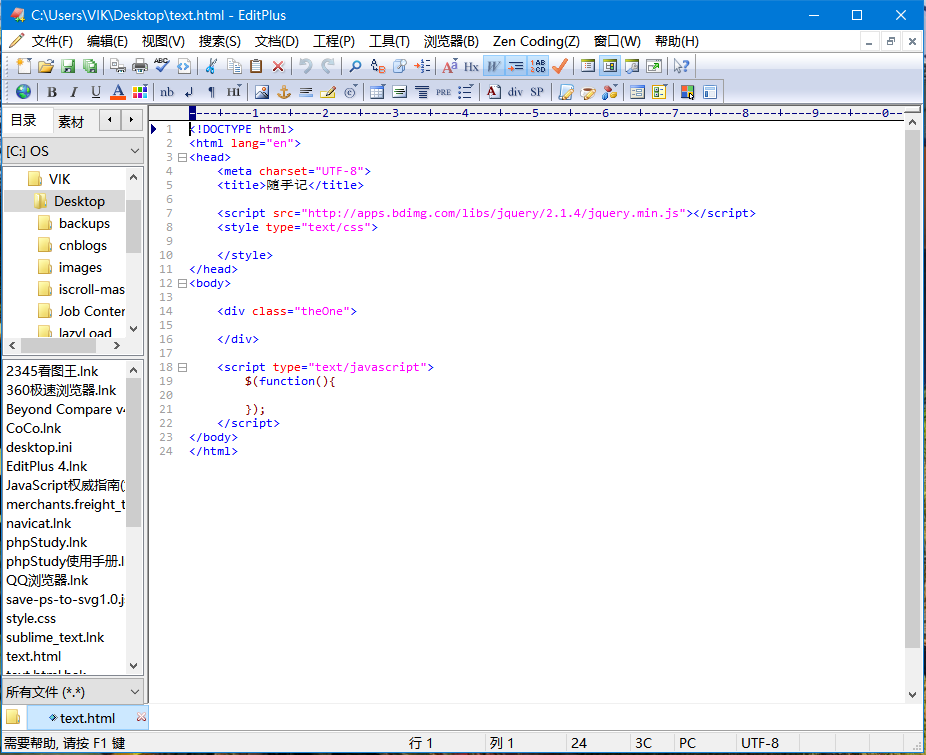Click the Go to line icon

[422, 66]
